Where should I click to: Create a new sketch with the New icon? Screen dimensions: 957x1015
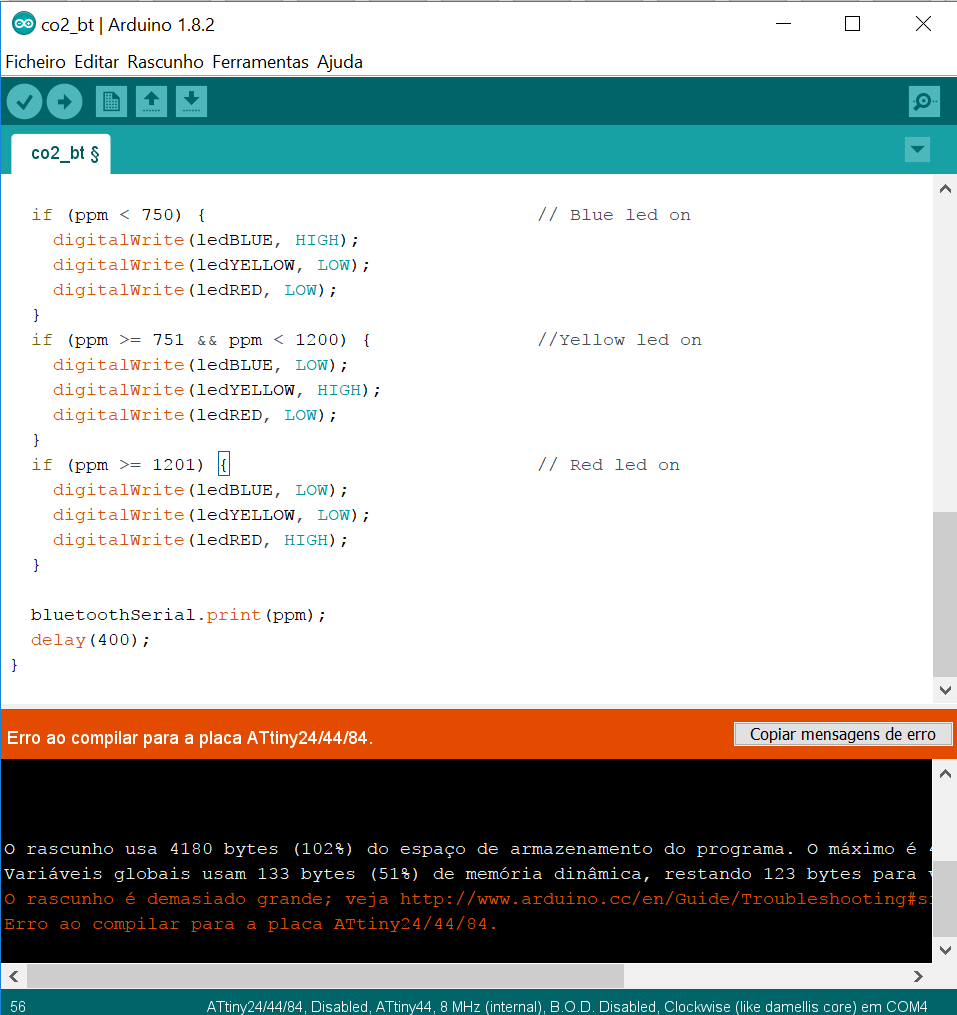coord(111,102)
